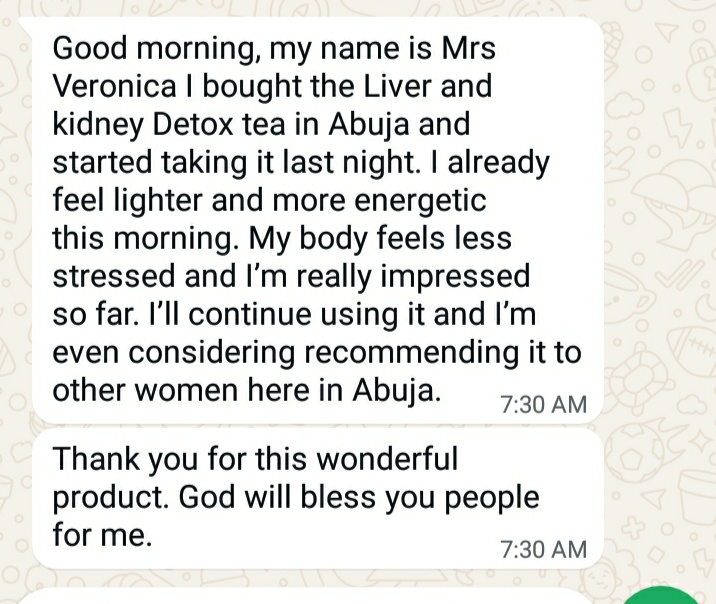This screenshot has width=716, height=604.
Task: Click the word "God" in second message
Action: click(x=206, y=497)
